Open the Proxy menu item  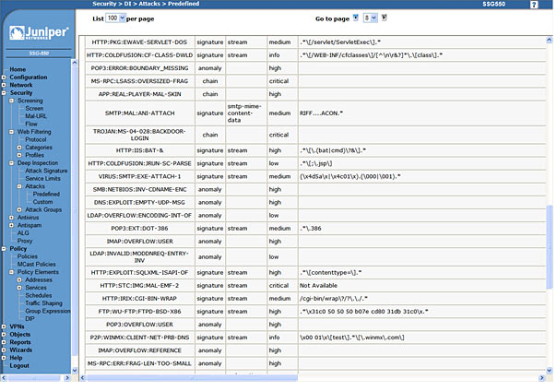click(25, 241)
